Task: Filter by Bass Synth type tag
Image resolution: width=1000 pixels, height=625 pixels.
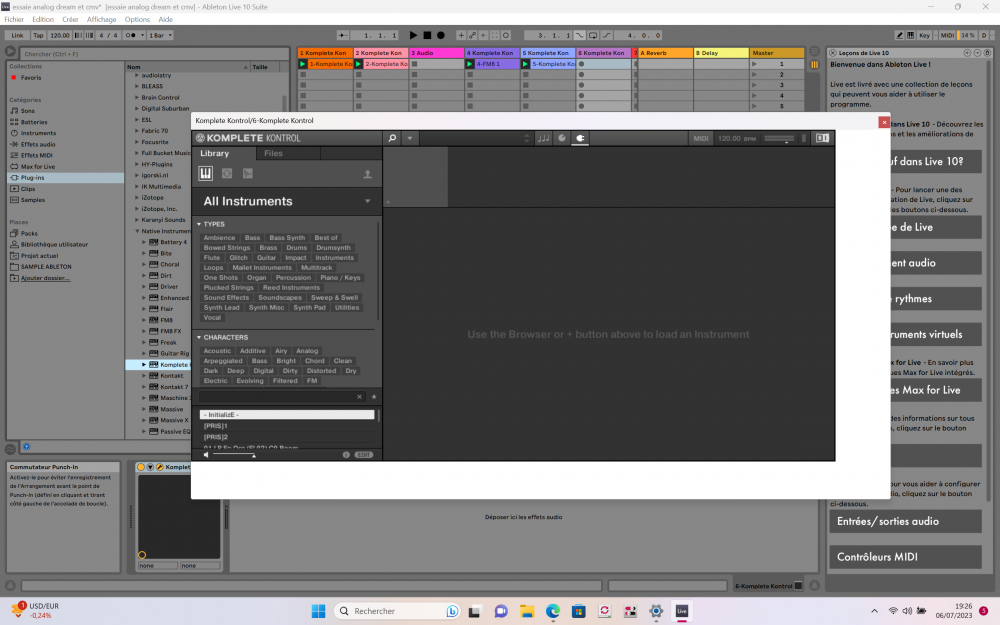Action: click(x=287, y=237)
